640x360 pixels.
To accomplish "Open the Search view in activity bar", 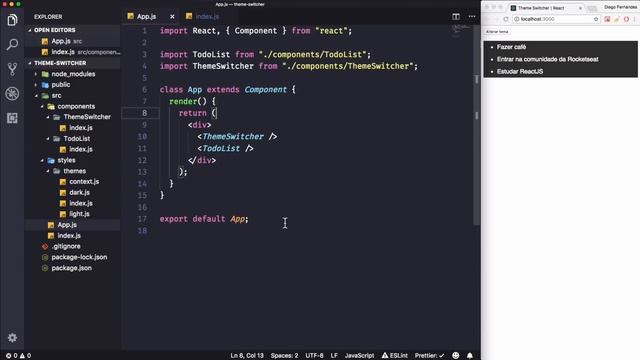I will (12, 44).
